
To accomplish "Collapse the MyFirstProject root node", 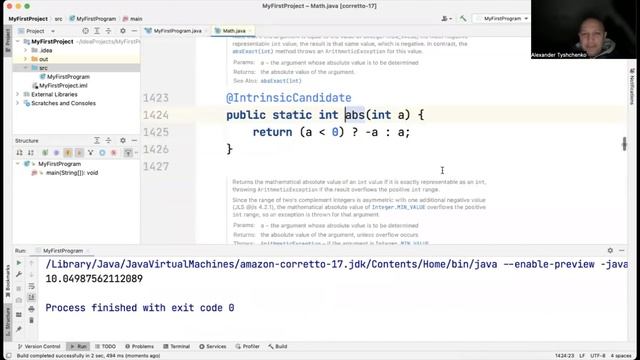I will click(x=18, y=42).
